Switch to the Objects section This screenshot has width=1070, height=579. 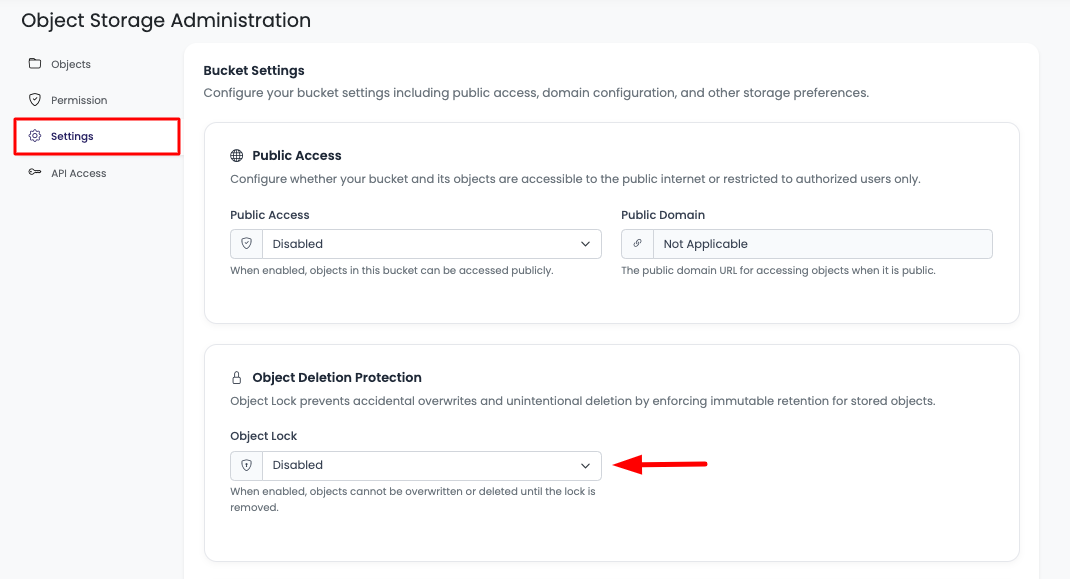[70, 63]
